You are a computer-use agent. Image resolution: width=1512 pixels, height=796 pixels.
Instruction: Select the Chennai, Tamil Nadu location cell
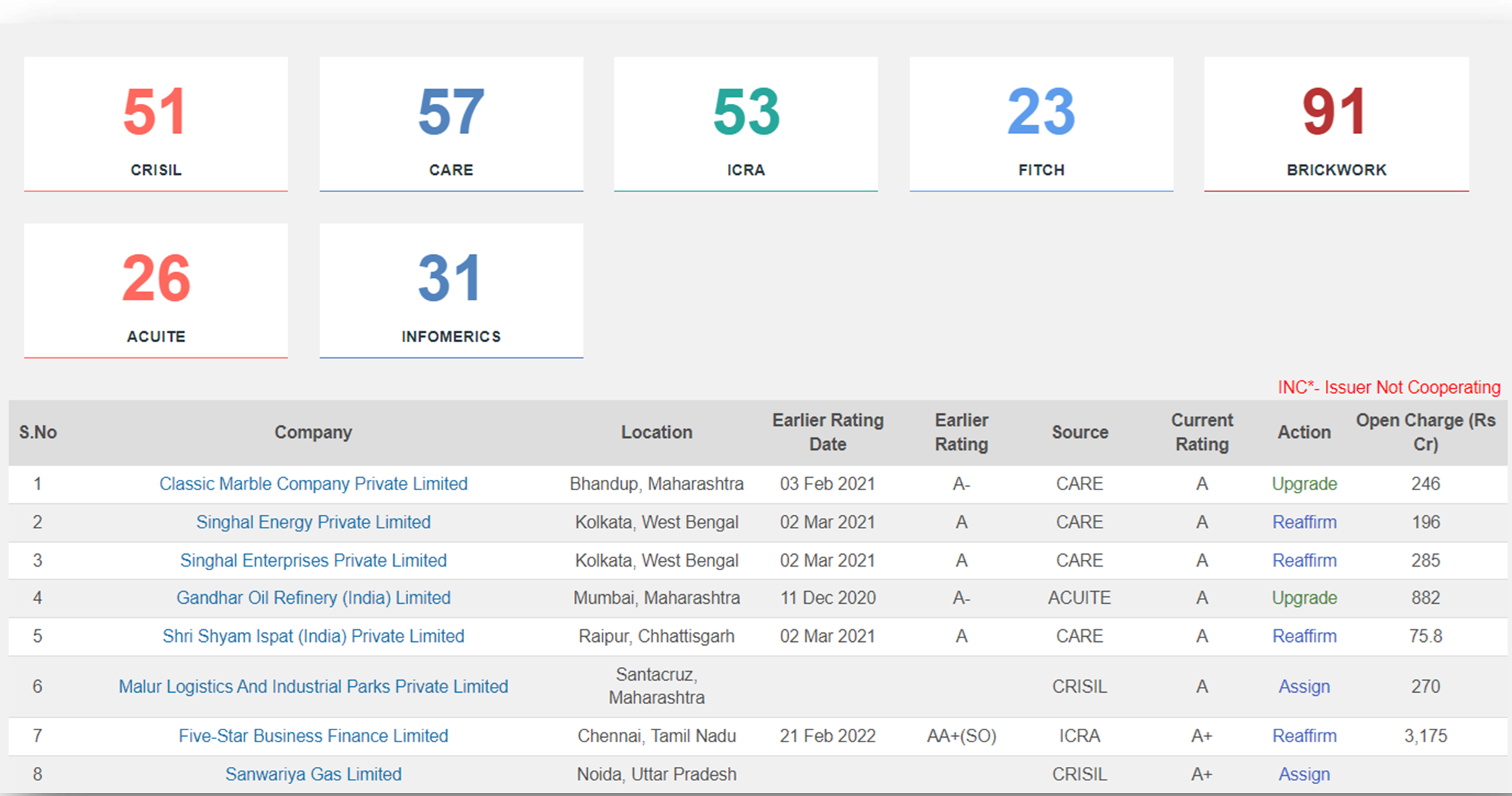[657, 735]
